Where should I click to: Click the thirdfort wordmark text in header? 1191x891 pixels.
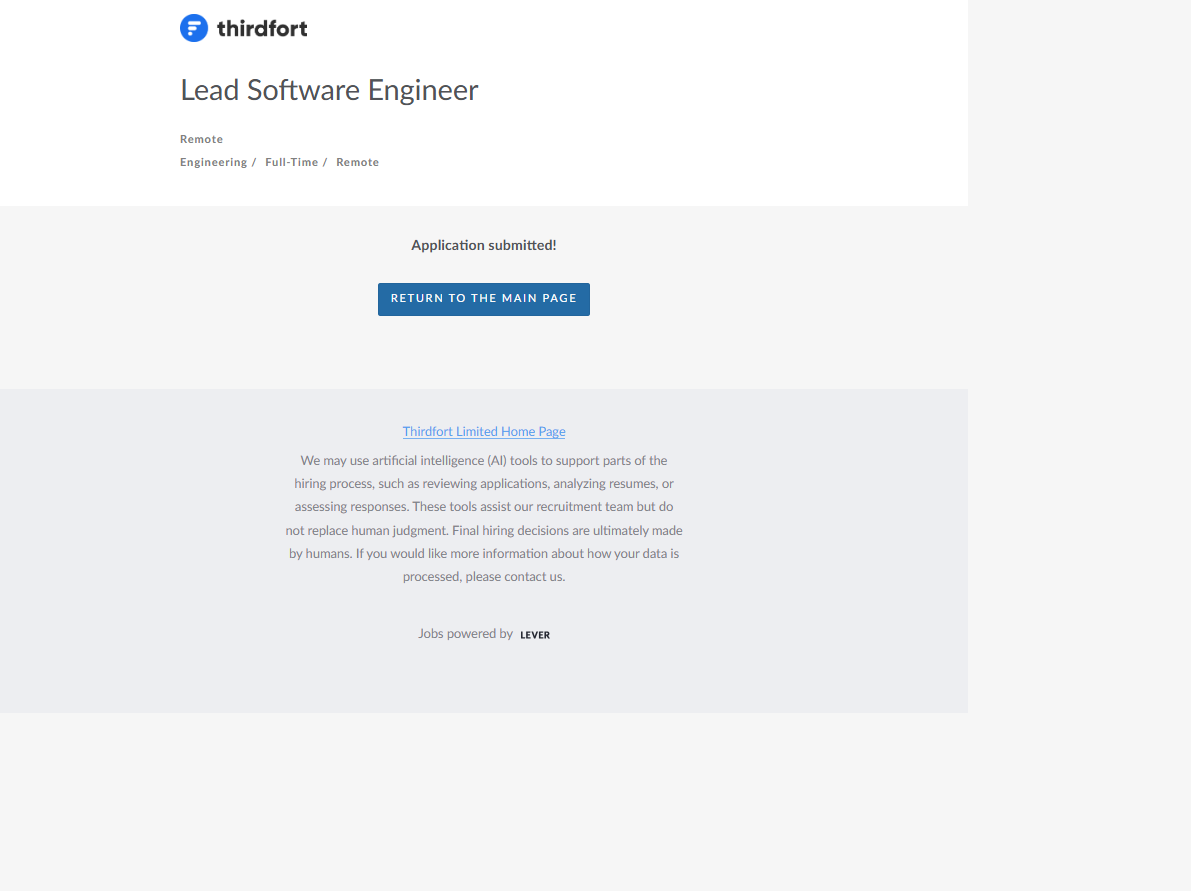262,29
